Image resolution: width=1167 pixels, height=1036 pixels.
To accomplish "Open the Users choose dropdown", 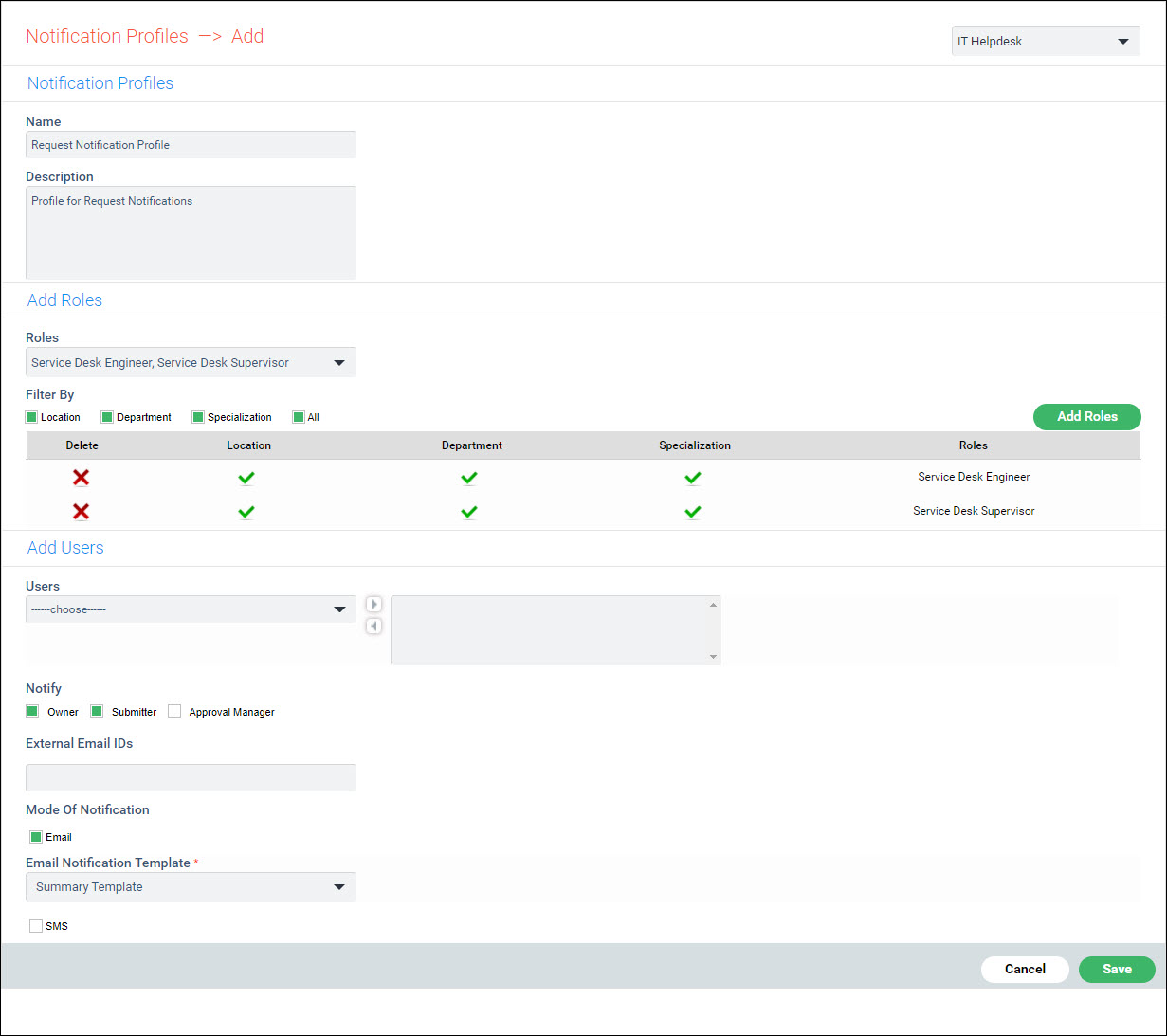I will pyautogui.click(x=191, y=609).
